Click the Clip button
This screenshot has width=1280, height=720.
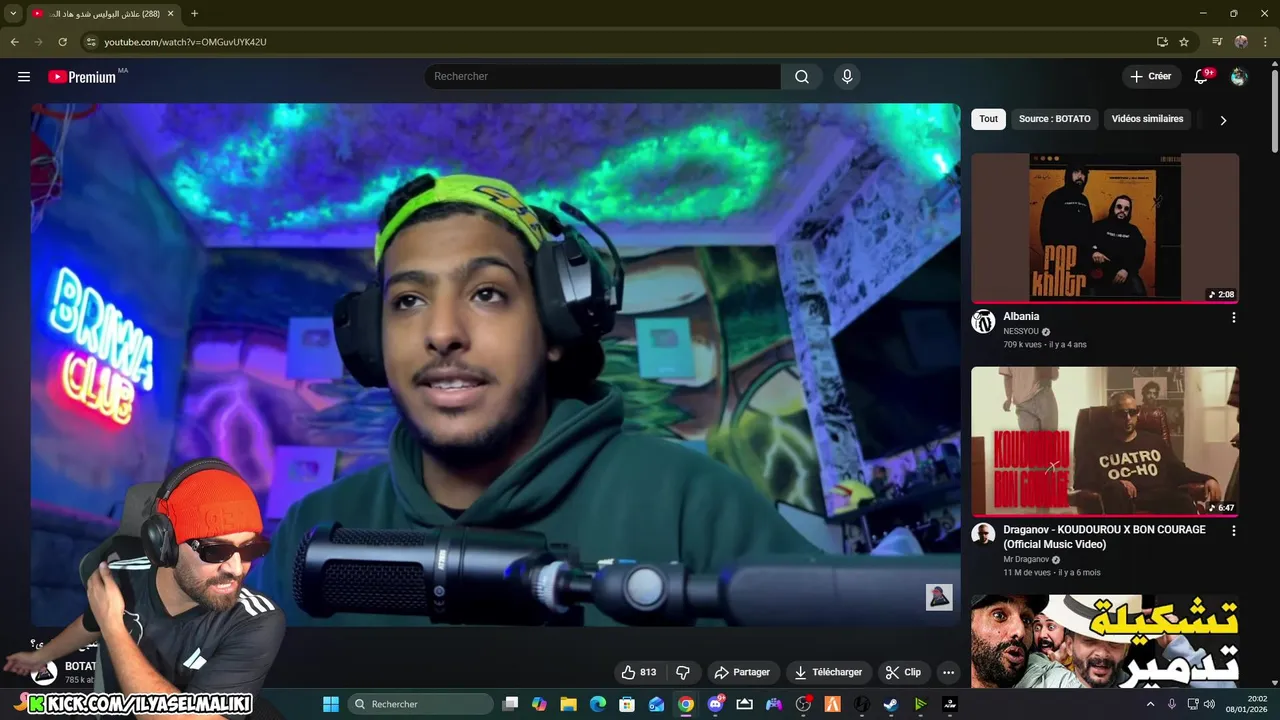tap(903, 673)
